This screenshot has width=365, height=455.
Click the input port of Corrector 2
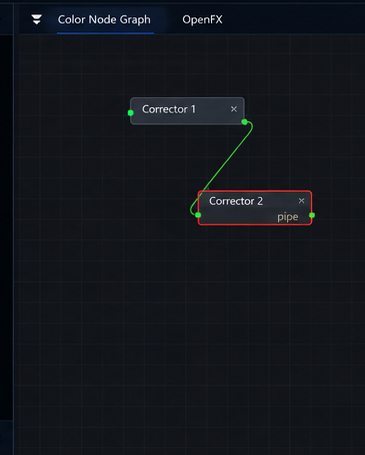coord(198,215)
